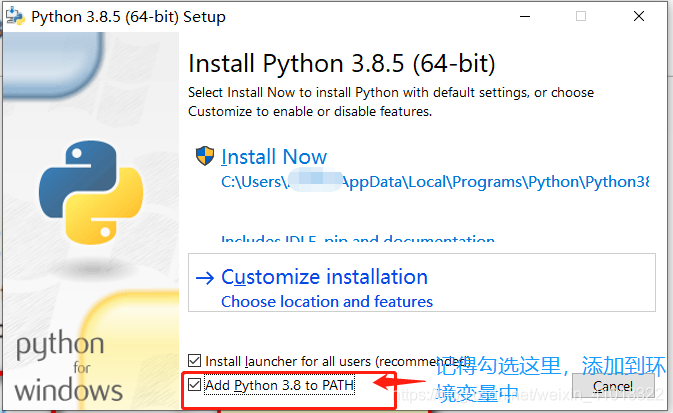Click the Install Python 3.8.5 (64-bit) heading
The image size is (673, 413).
[342, 64]
